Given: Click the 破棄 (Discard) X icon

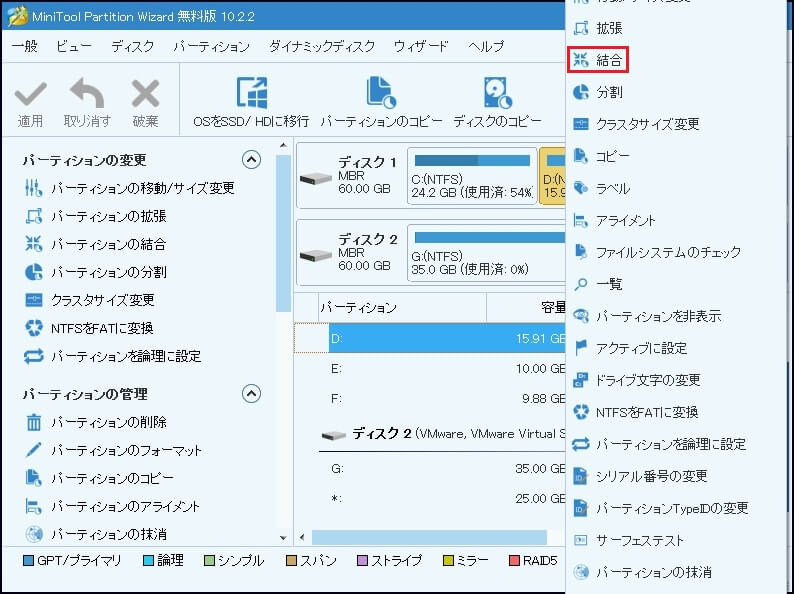Looking at the screenshot, I should tap(145, 96).
